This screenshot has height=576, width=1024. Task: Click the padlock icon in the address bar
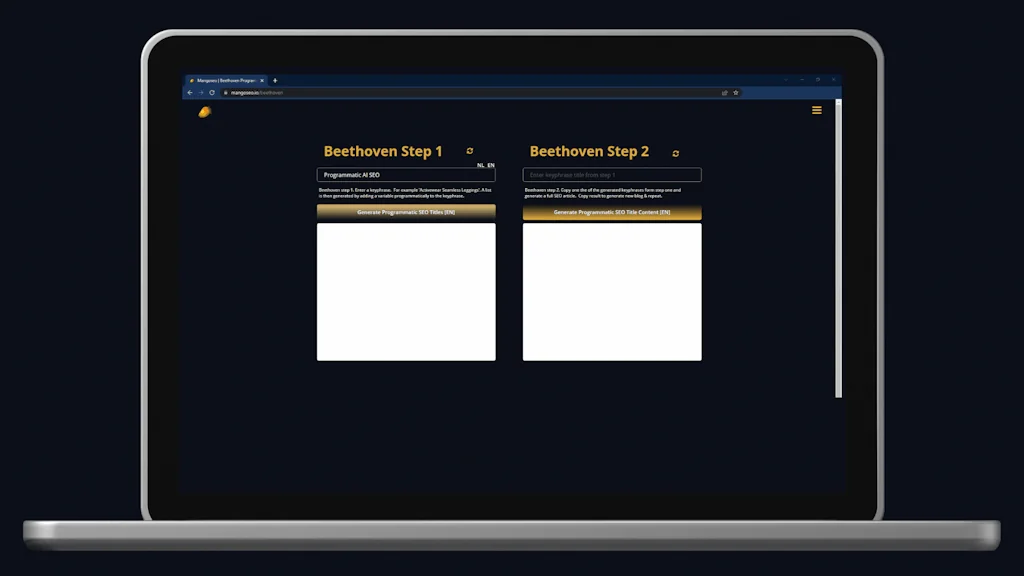point(225,92)
